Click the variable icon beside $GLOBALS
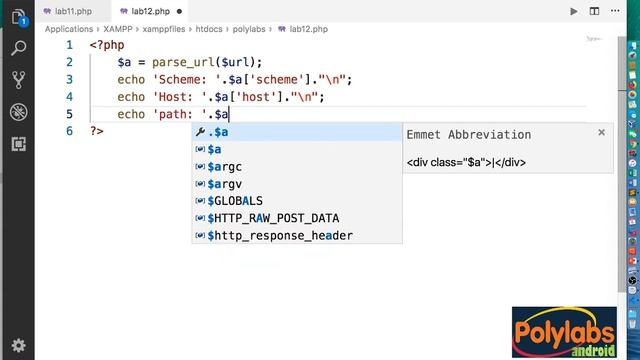 coord(200,201)
